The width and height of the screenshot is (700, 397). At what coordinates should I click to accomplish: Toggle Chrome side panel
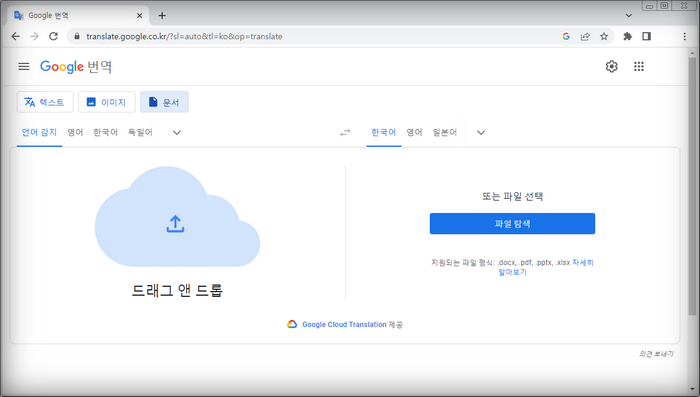point(646,36)
